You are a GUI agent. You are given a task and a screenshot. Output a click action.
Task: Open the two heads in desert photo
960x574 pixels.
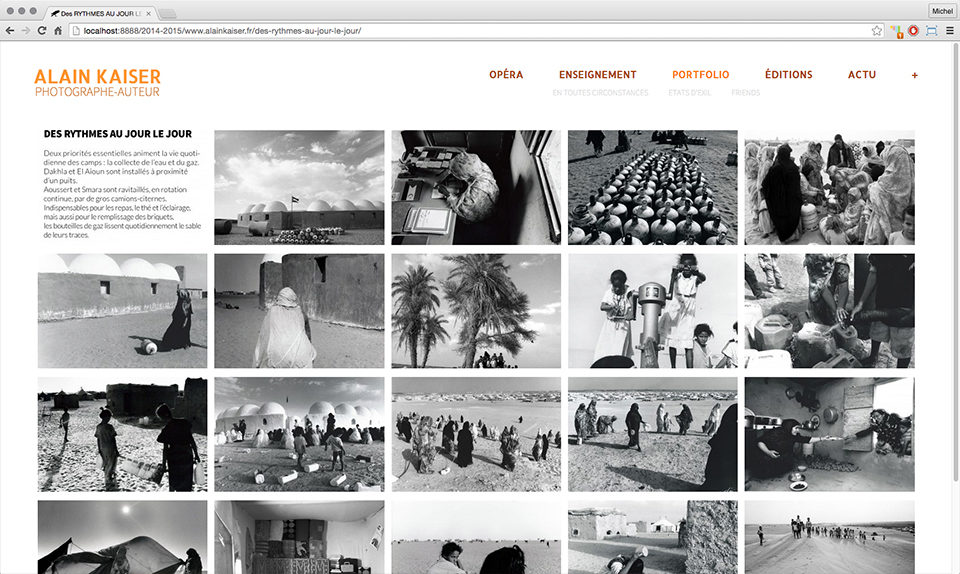[476, 537]
